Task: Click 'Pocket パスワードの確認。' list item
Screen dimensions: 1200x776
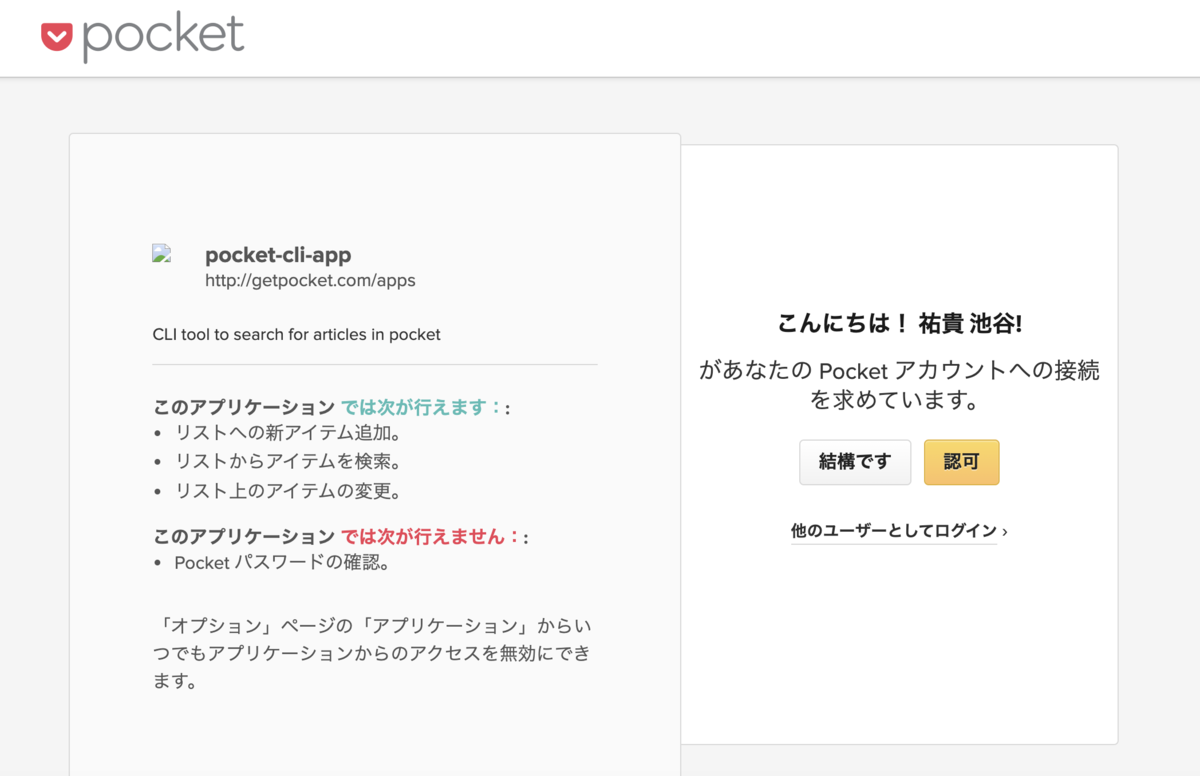Action: click(x=282, y=562)
